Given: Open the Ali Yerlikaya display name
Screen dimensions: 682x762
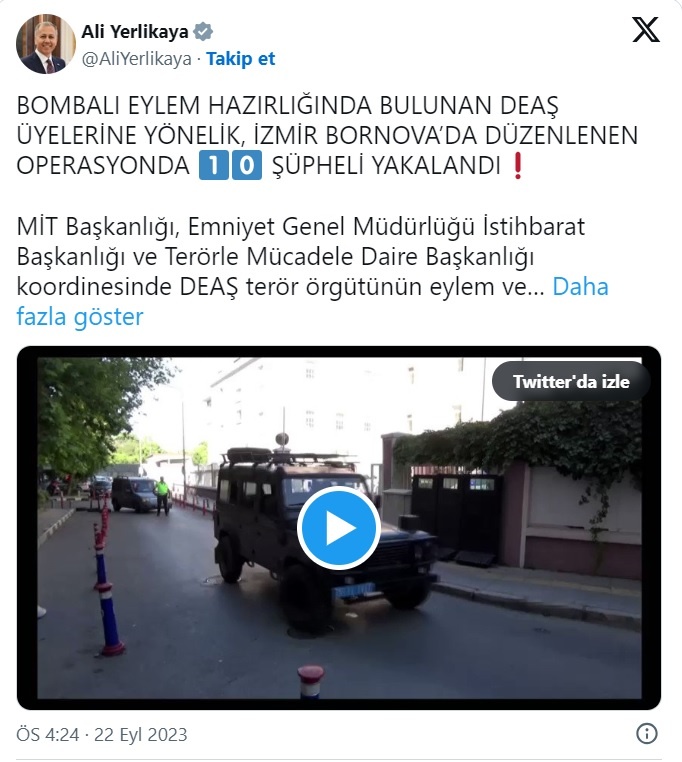Looking at the screenshot, I should pos(135,32).
